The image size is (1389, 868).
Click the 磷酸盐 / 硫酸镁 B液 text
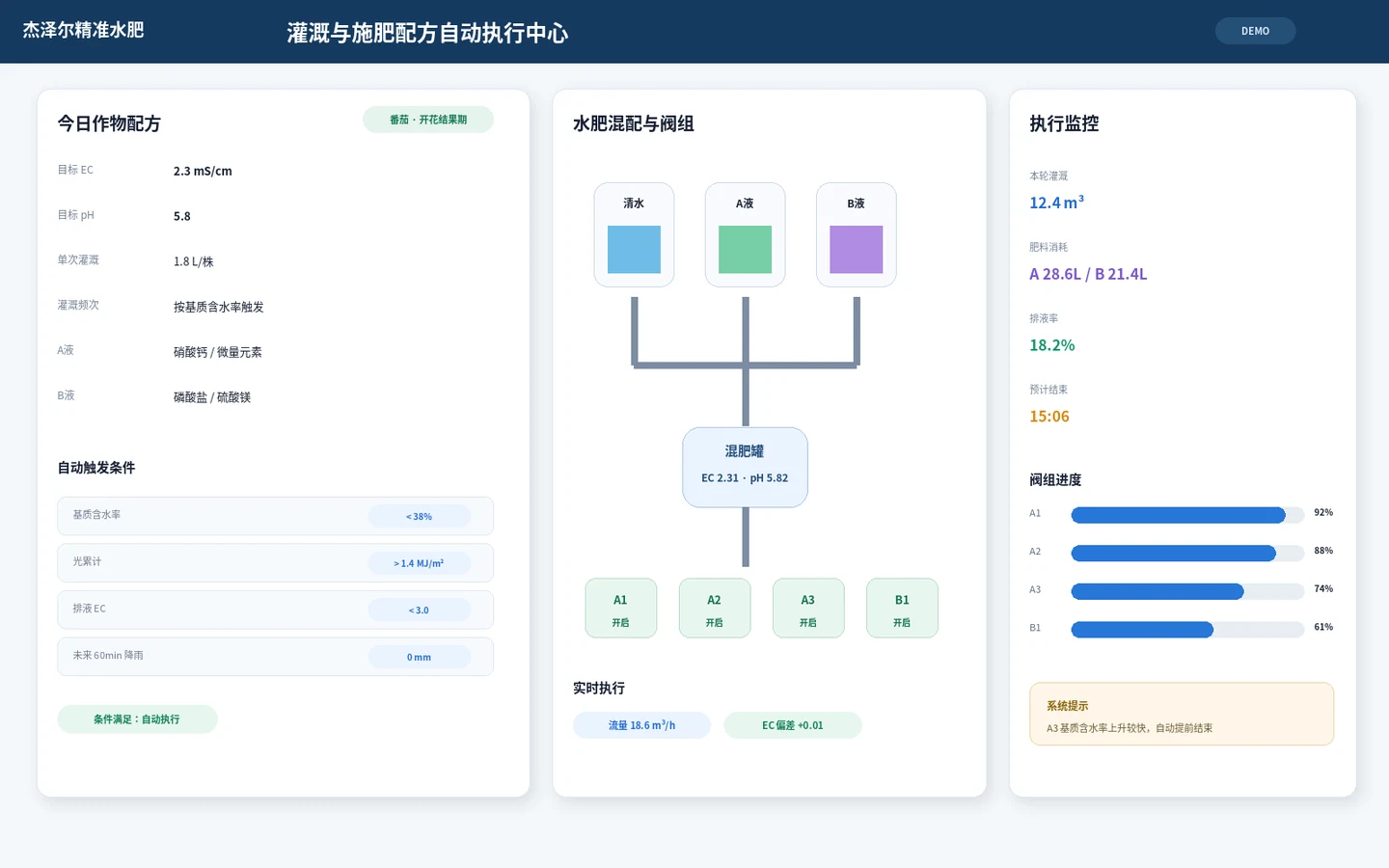[x=212, y=397]
